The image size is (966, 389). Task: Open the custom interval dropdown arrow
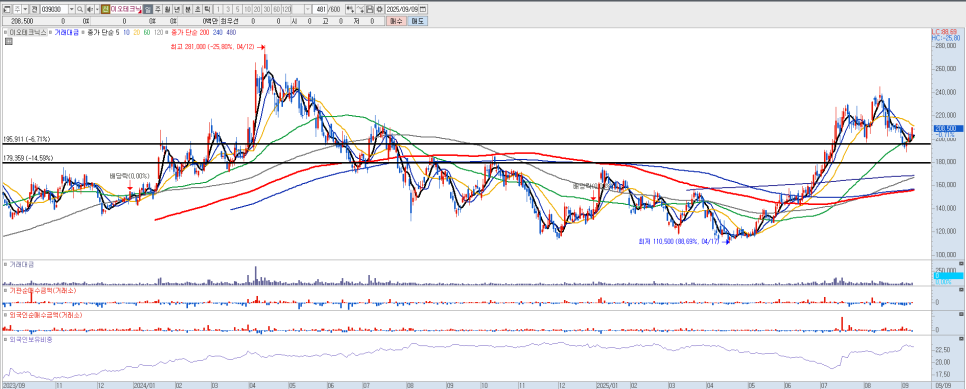pyautogui.click(x=308, y=9)
